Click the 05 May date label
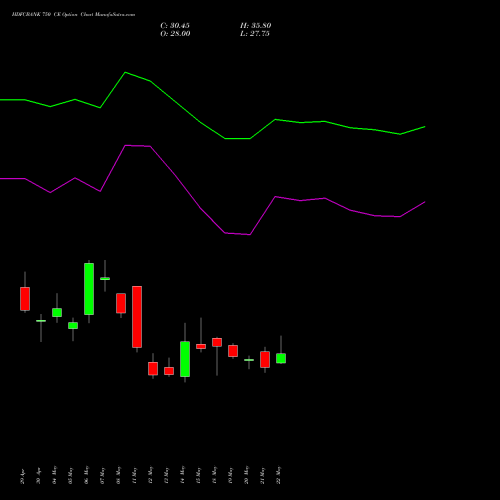Image resolution: width=500 pixels, height=500 pixels. pos(70,475)
